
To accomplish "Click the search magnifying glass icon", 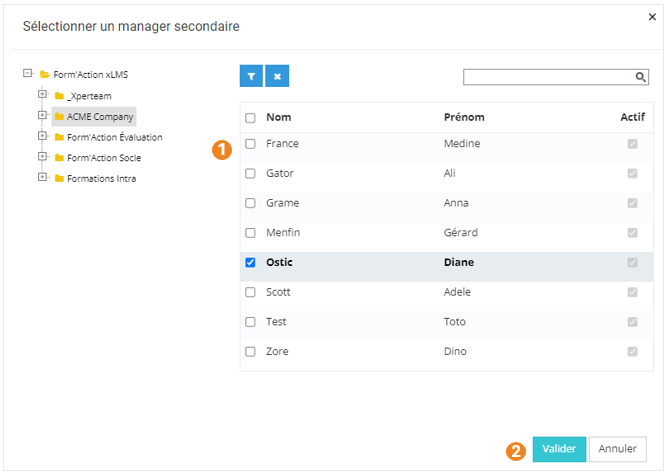I will [x=641, y=76].
